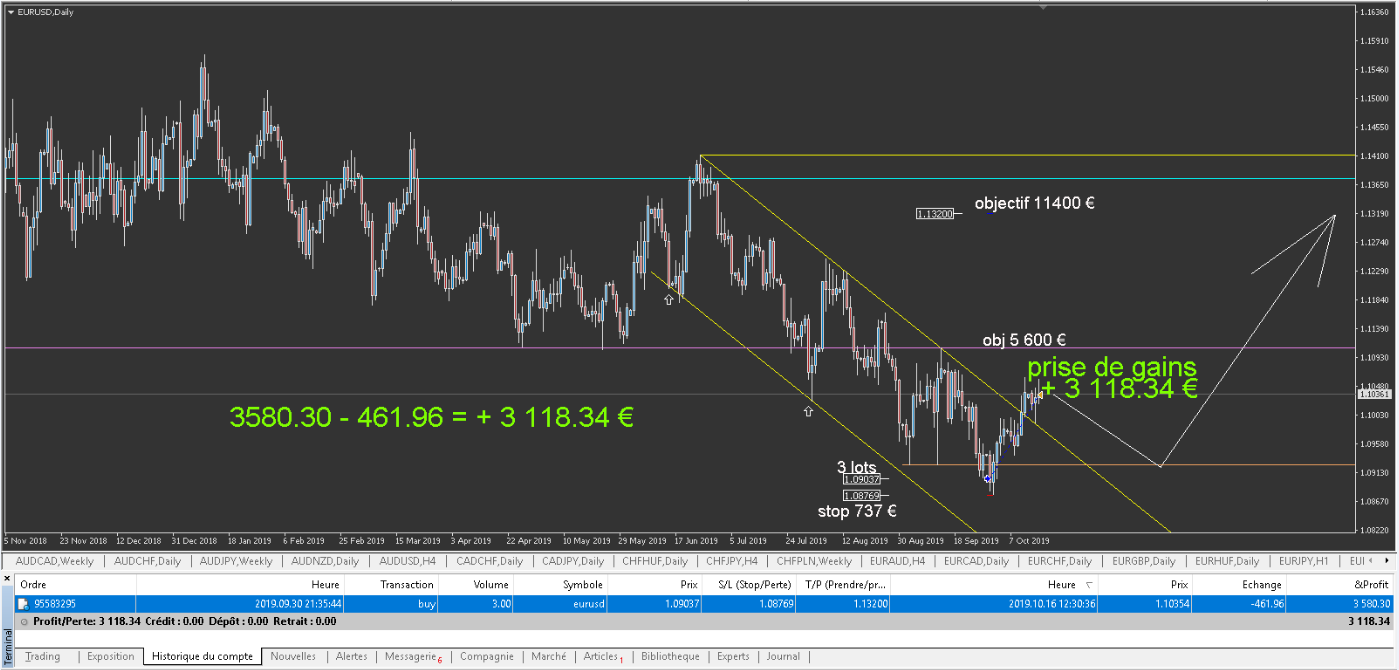Click the 1.09037 entry price label on chart
The width and height of the screenshot is (1399, 670).
(x=861, y=479)
